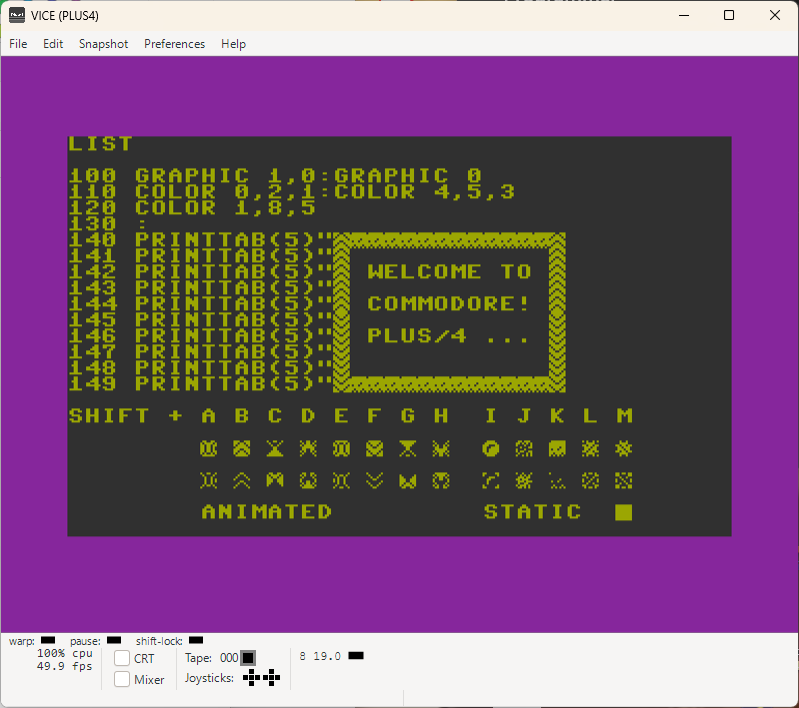Click the drive 8 activity LED
799x708 pixels.
[356, 655]
